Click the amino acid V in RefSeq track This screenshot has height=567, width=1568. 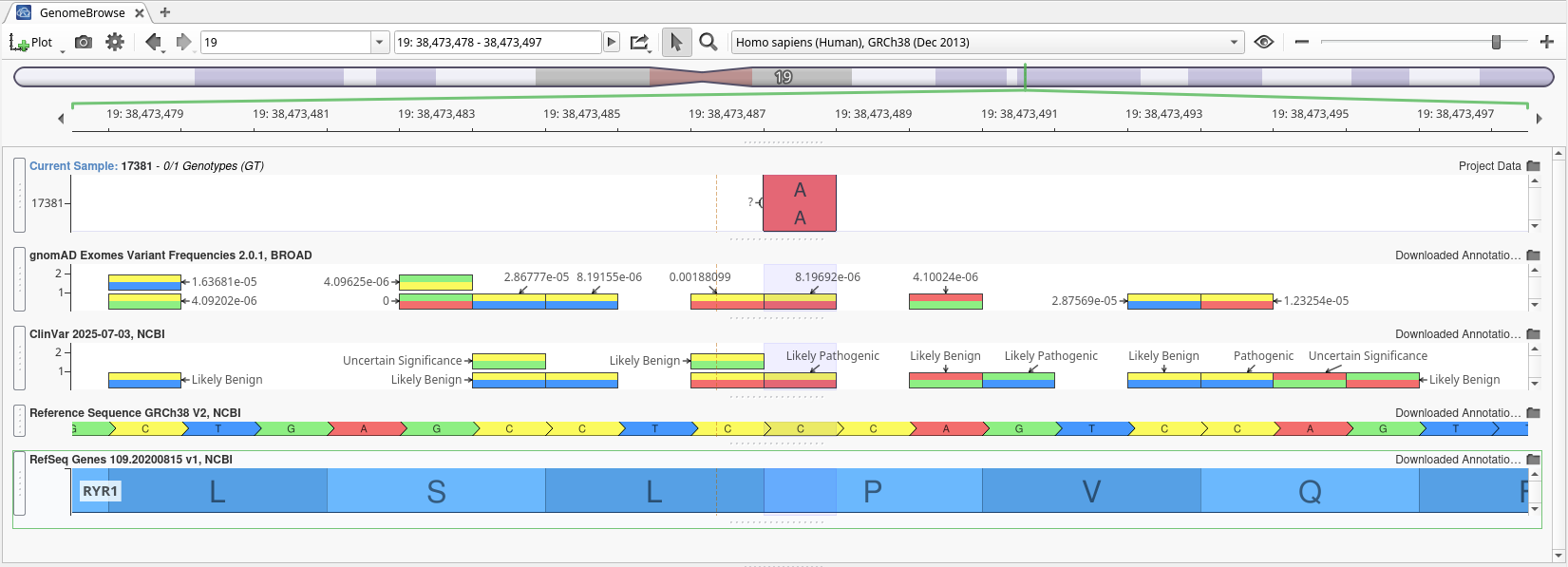click(x=1091, y=491)
